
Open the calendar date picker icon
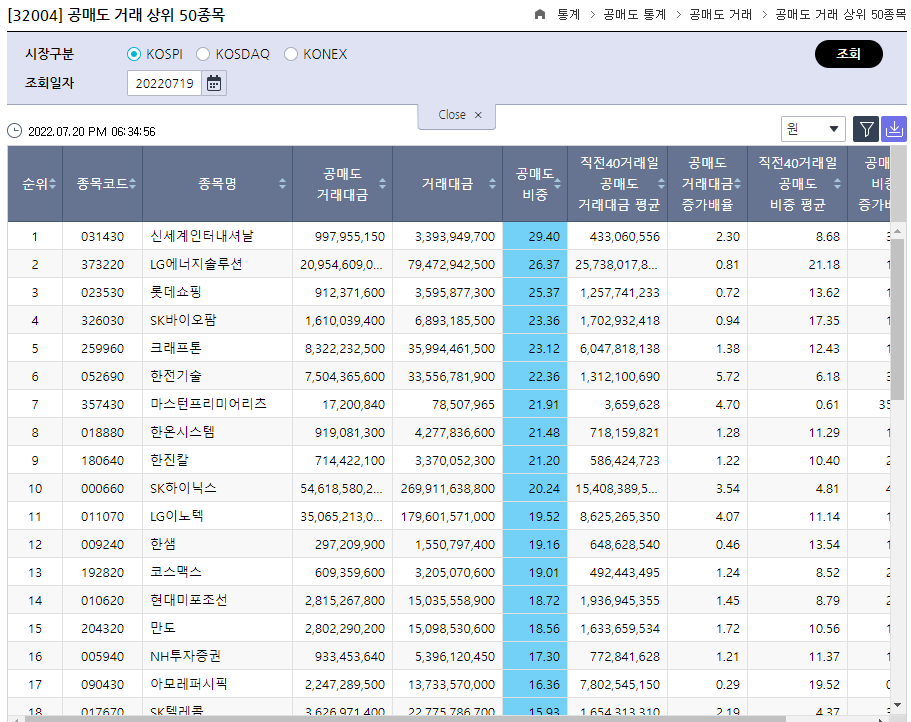click(x=214, y=83)
